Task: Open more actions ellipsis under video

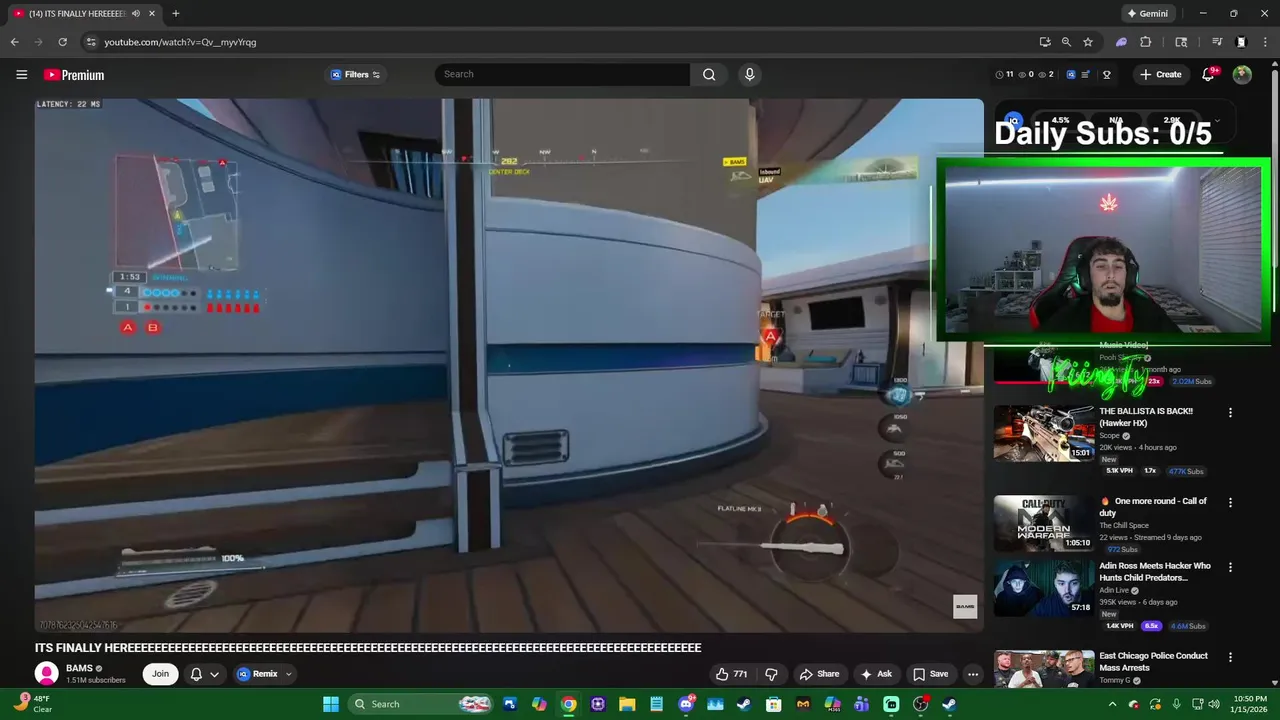Action: click(973, 674)
